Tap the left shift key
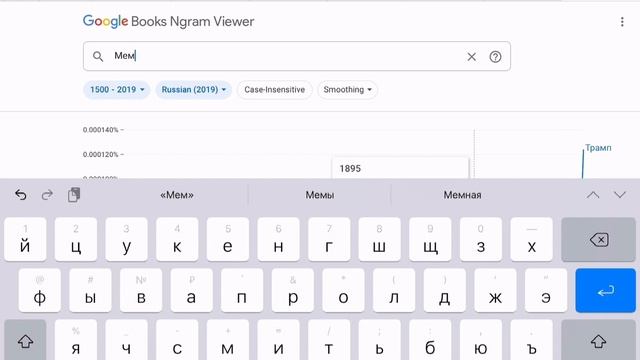The height and width of the screenshot is (360, 640). point(25,340)
